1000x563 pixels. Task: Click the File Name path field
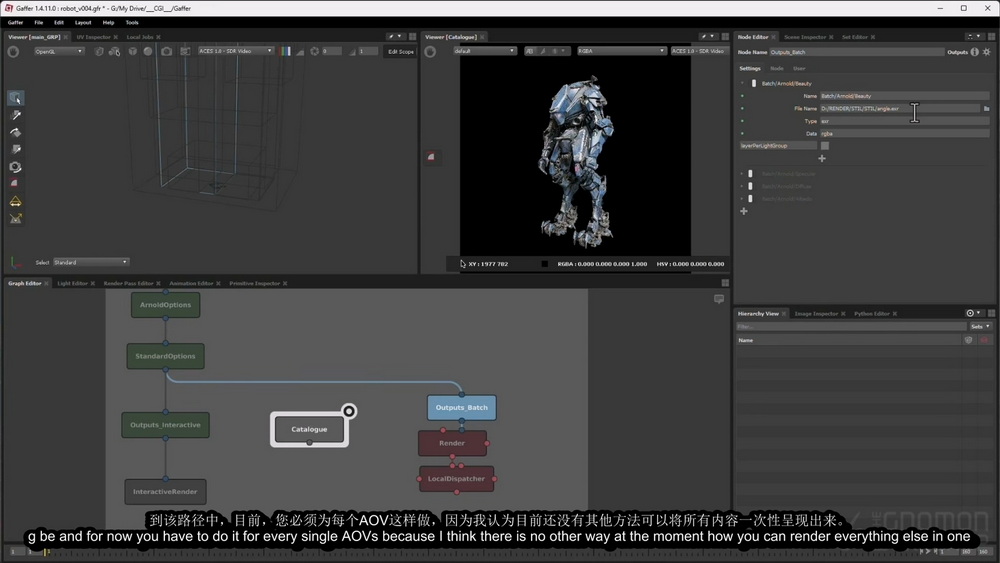coord(900,108)
